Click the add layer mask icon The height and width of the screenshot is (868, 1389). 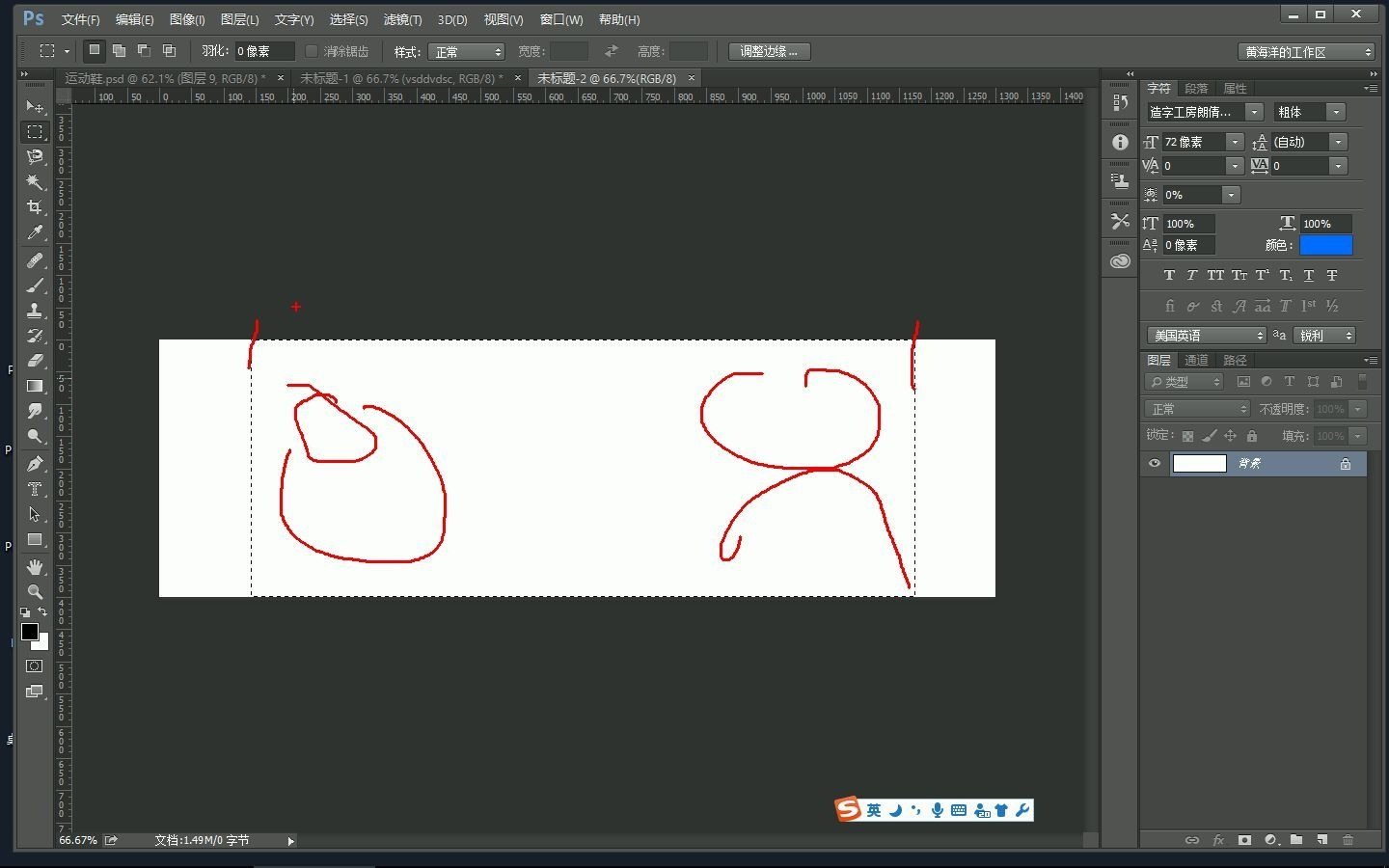click(1244, 840)
